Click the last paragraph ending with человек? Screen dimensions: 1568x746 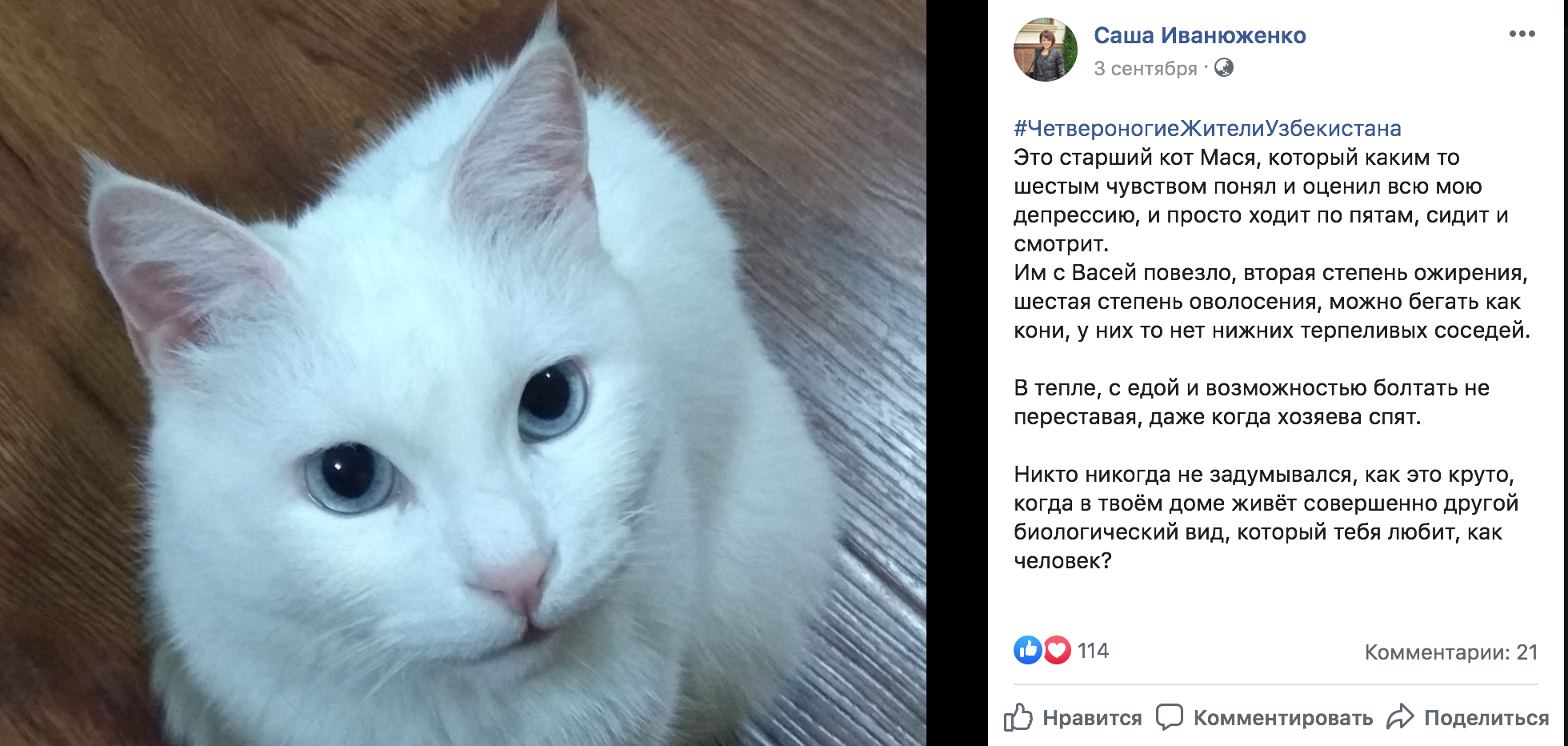1266,518
